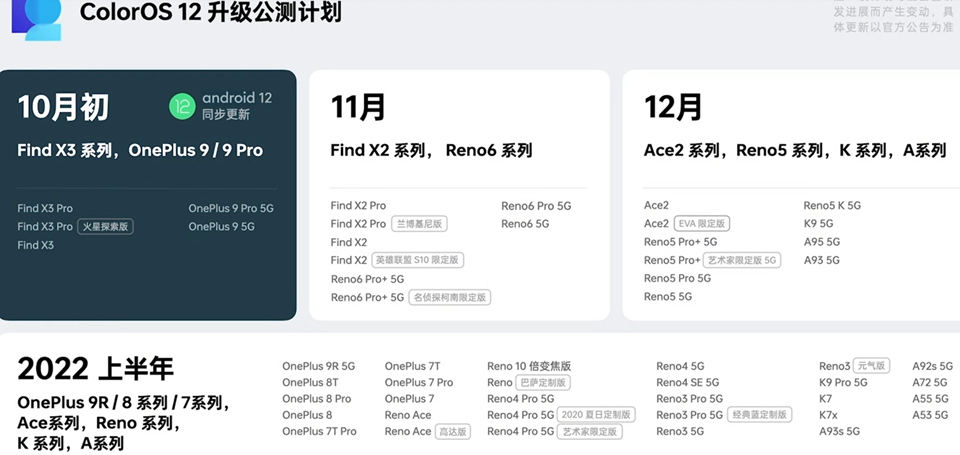Click the "A95 5G" entry
This screenshot has width=960, height=455.
(822, 242)
